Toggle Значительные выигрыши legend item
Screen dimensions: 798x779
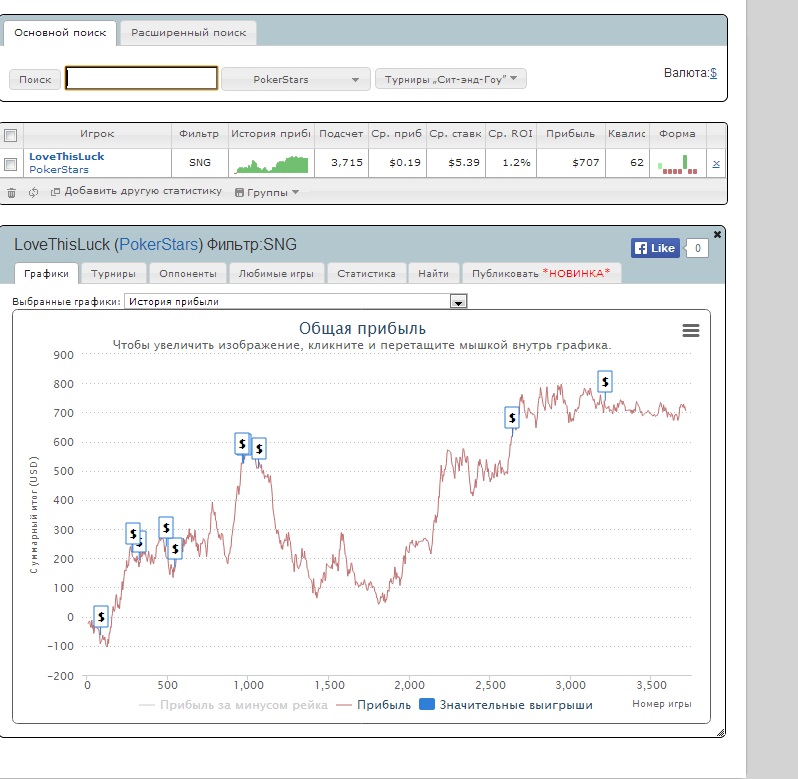click(x=506, y=705)
